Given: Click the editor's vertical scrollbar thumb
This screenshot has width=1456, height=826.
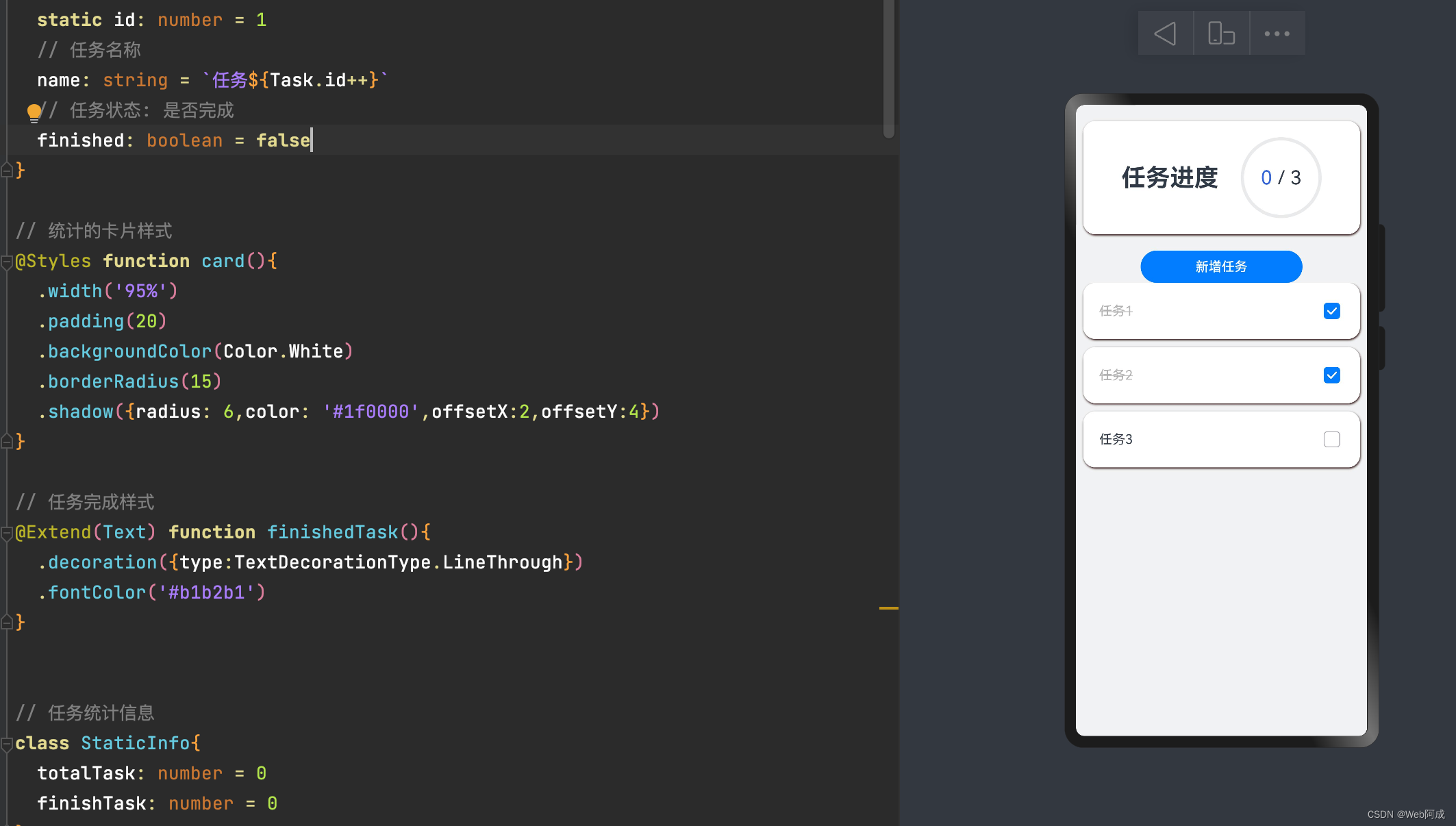Looking at the screenshot, I should 889,68.
